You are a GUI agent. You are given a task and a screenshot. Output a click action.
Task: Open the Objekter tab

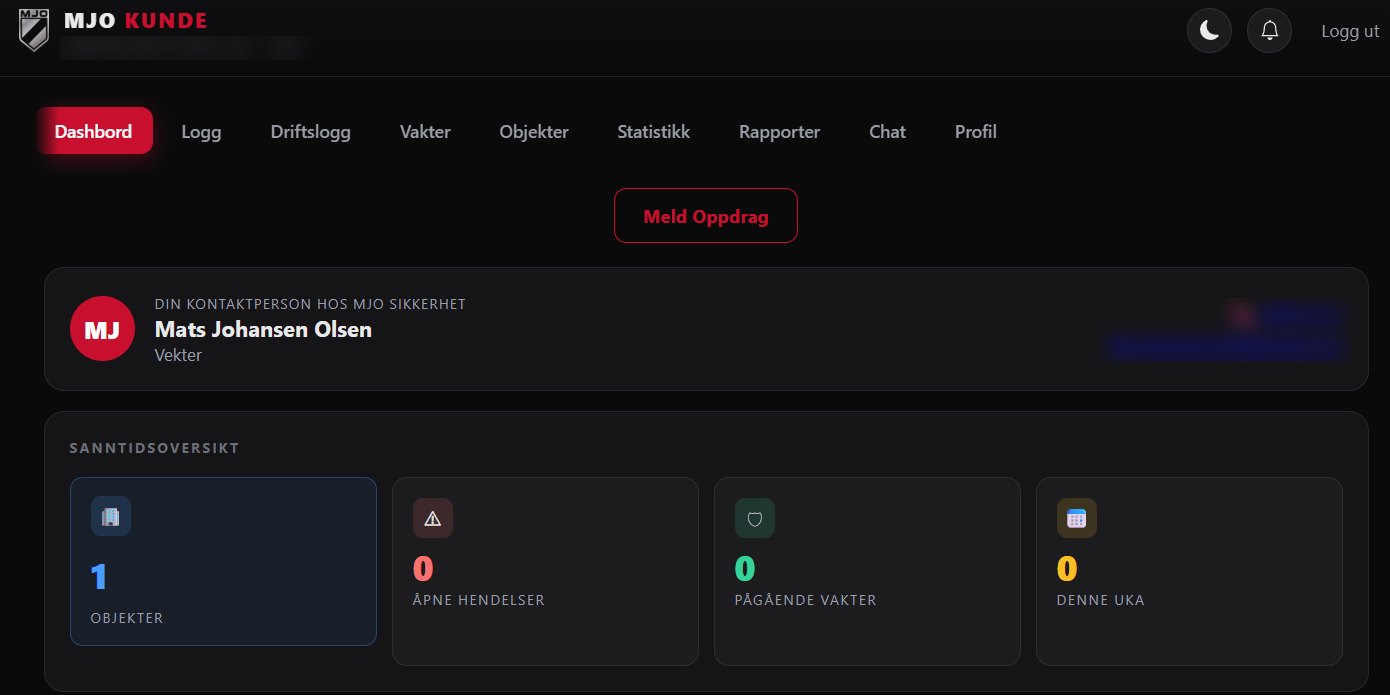(534, 131)
